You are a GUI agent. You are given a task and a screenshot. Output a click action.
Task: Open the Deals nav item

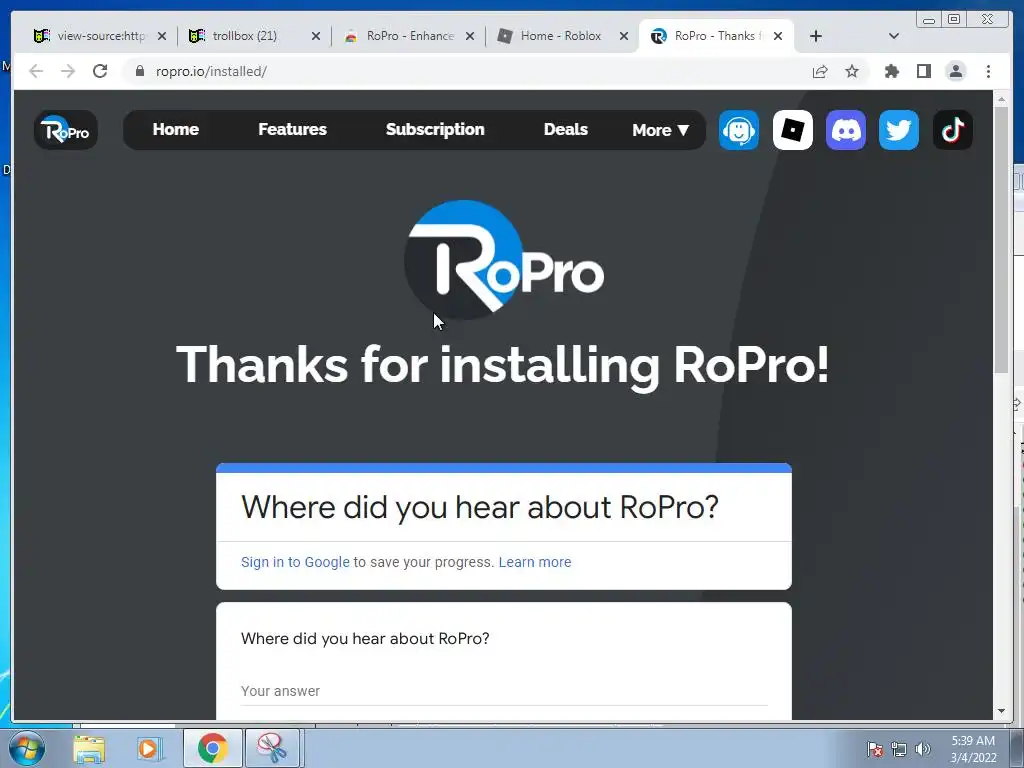pos(566,129)
